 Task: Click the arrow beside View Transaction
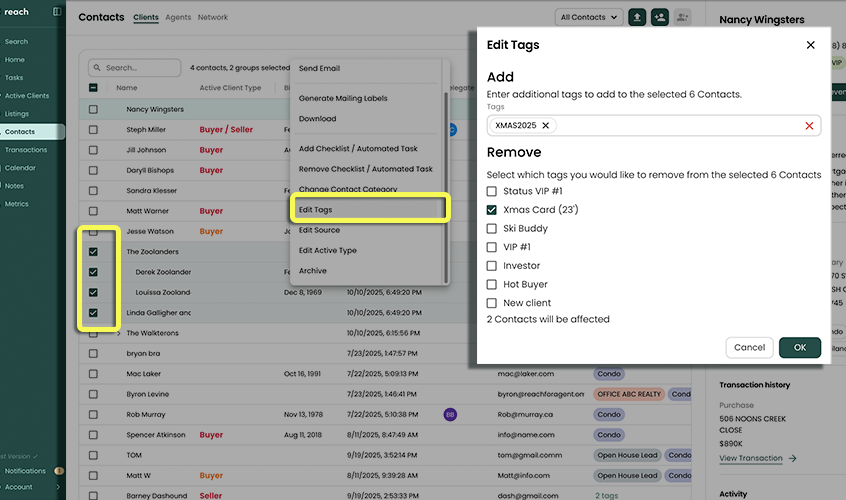tap(793, 458)
